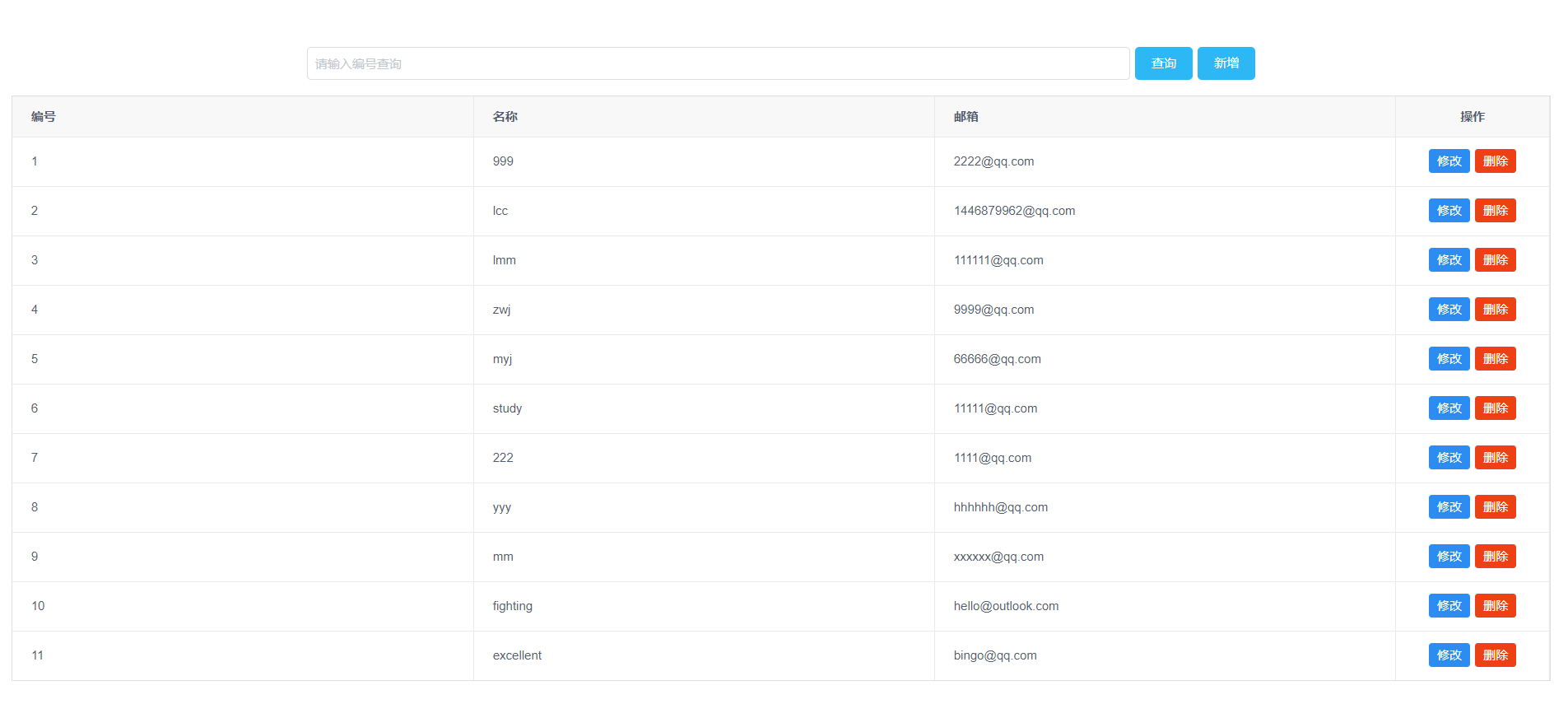1568x704 pixels.
Task: Edit the fighting row
Action: [1449, 606]
